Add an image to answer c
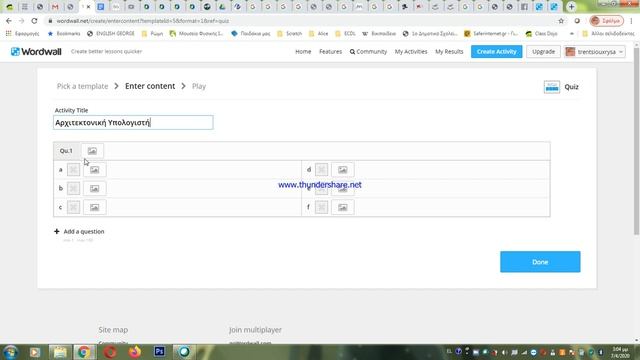Viewport: 640px width, 360px height. pyautogui.click(x=94, y=207)
